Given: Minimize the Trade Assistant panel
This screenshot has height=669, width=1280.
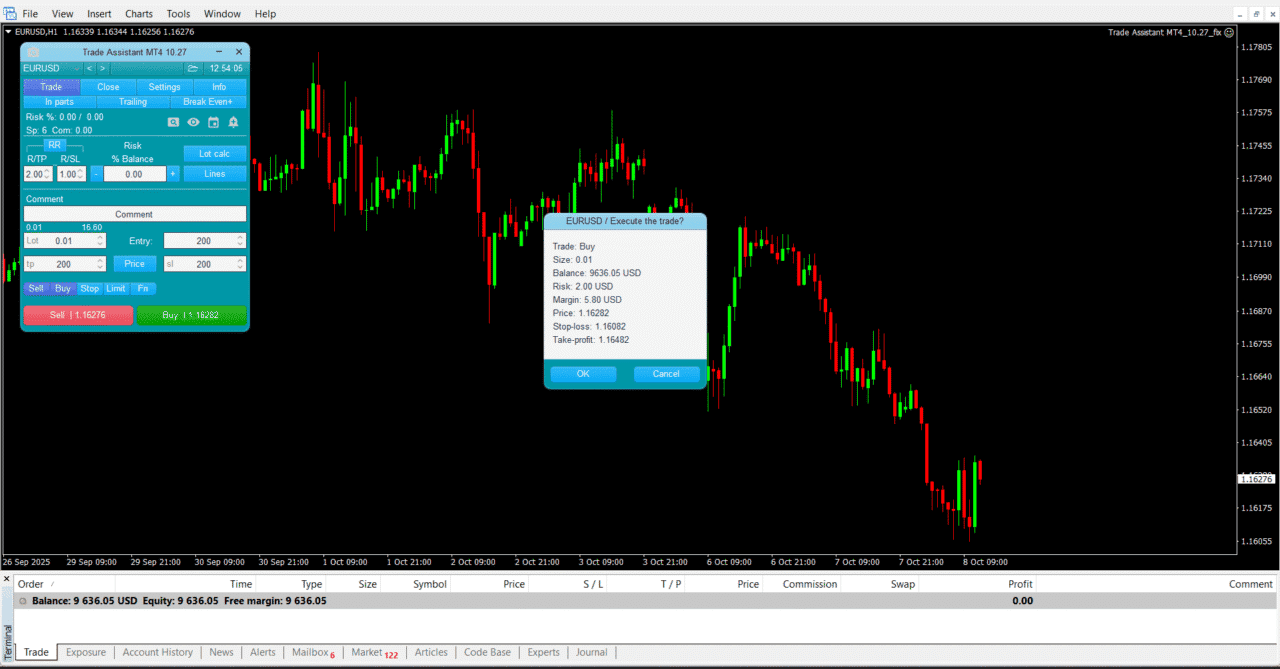Looking at the screenshot, I should tap(218, 52).
